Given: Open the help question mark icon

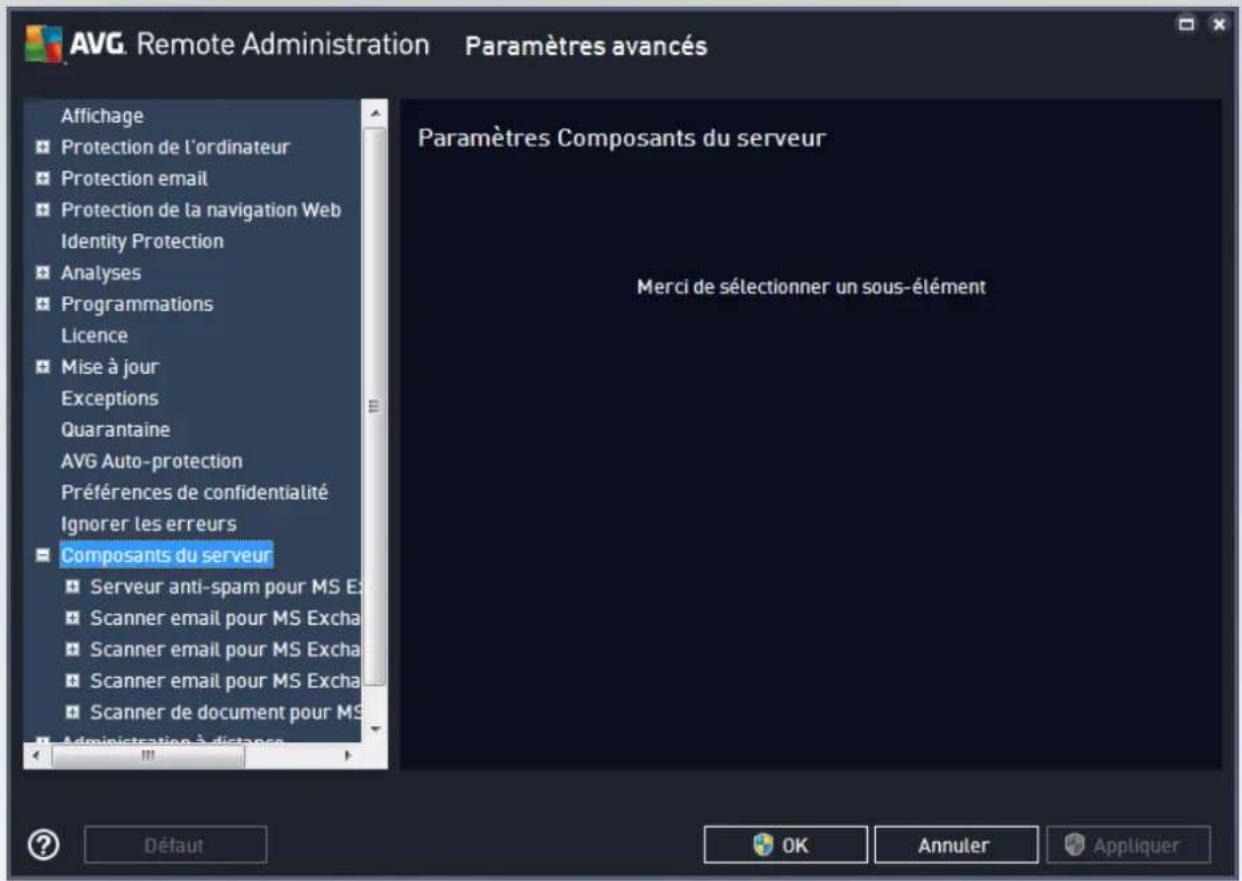Looking at the screenshot, I should tap(44, 844).
